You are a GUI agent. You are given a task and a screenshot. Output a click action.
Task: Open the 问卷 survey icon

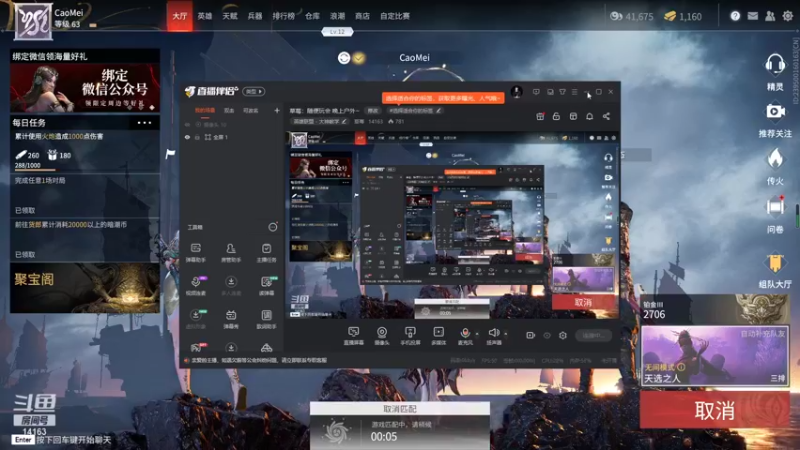click(x=775, y=207)
